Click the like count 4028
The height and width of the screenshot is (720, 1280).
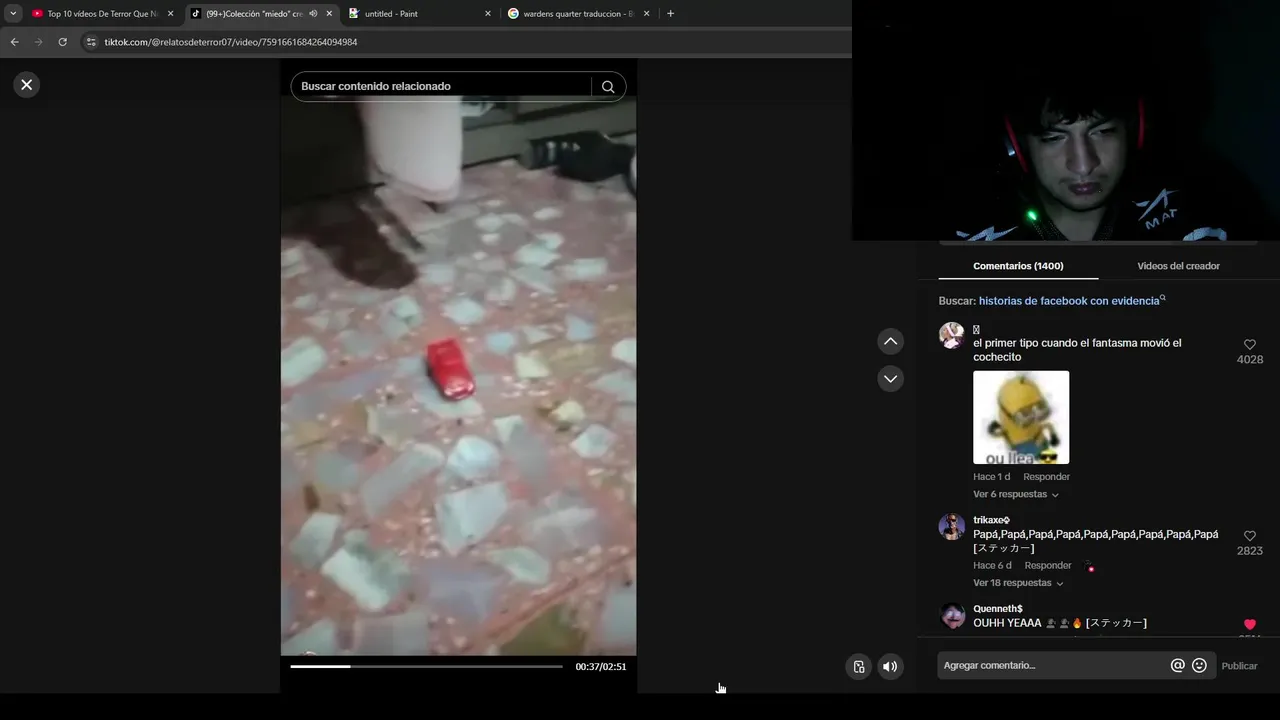1250,360
